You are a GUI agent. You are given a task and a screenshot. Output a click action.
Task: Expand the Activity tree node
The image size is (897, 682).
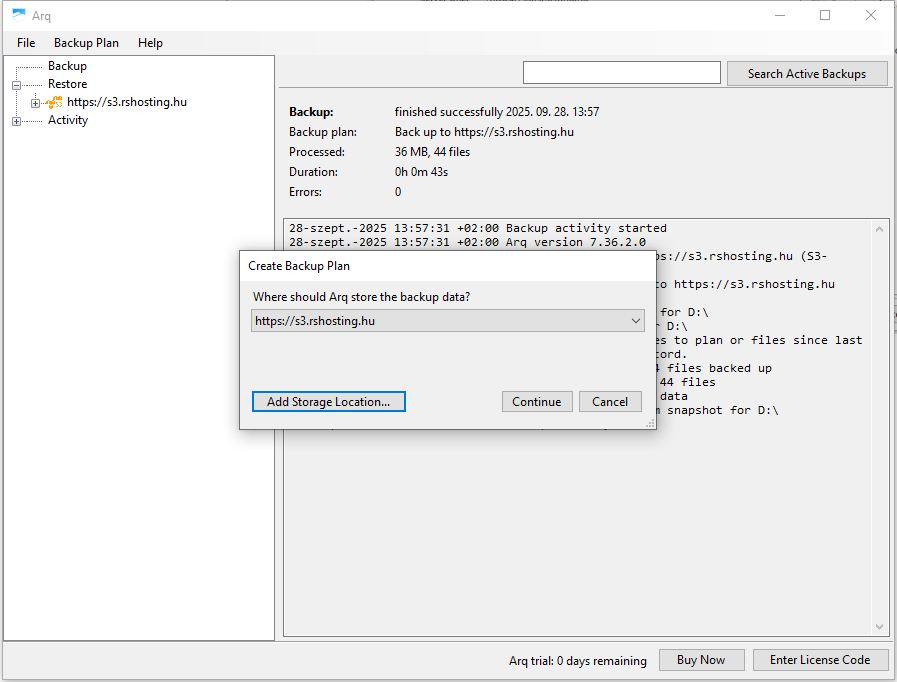(16, 121)
